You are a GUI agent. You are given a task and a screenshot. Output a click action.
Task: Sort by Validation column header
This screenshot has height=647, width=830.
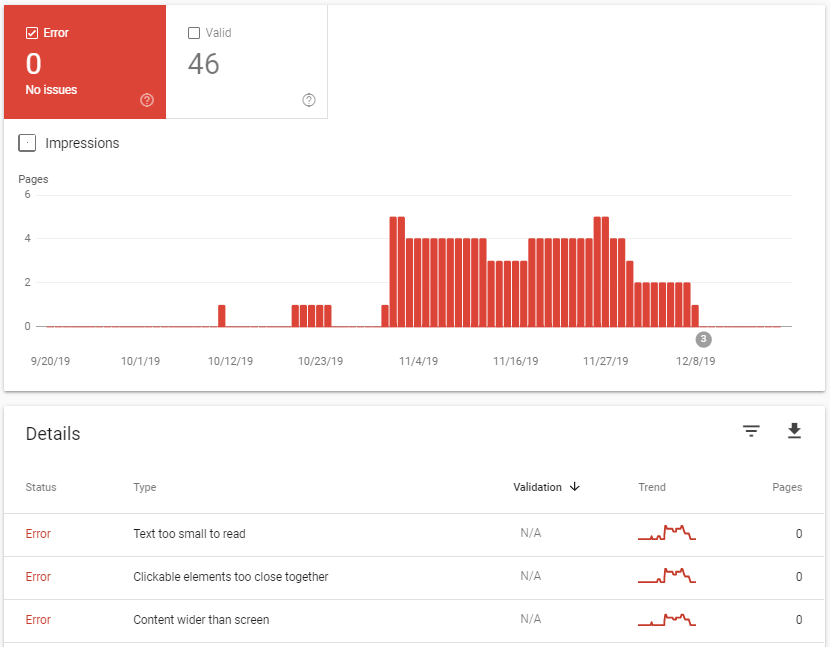coord(537,487)
